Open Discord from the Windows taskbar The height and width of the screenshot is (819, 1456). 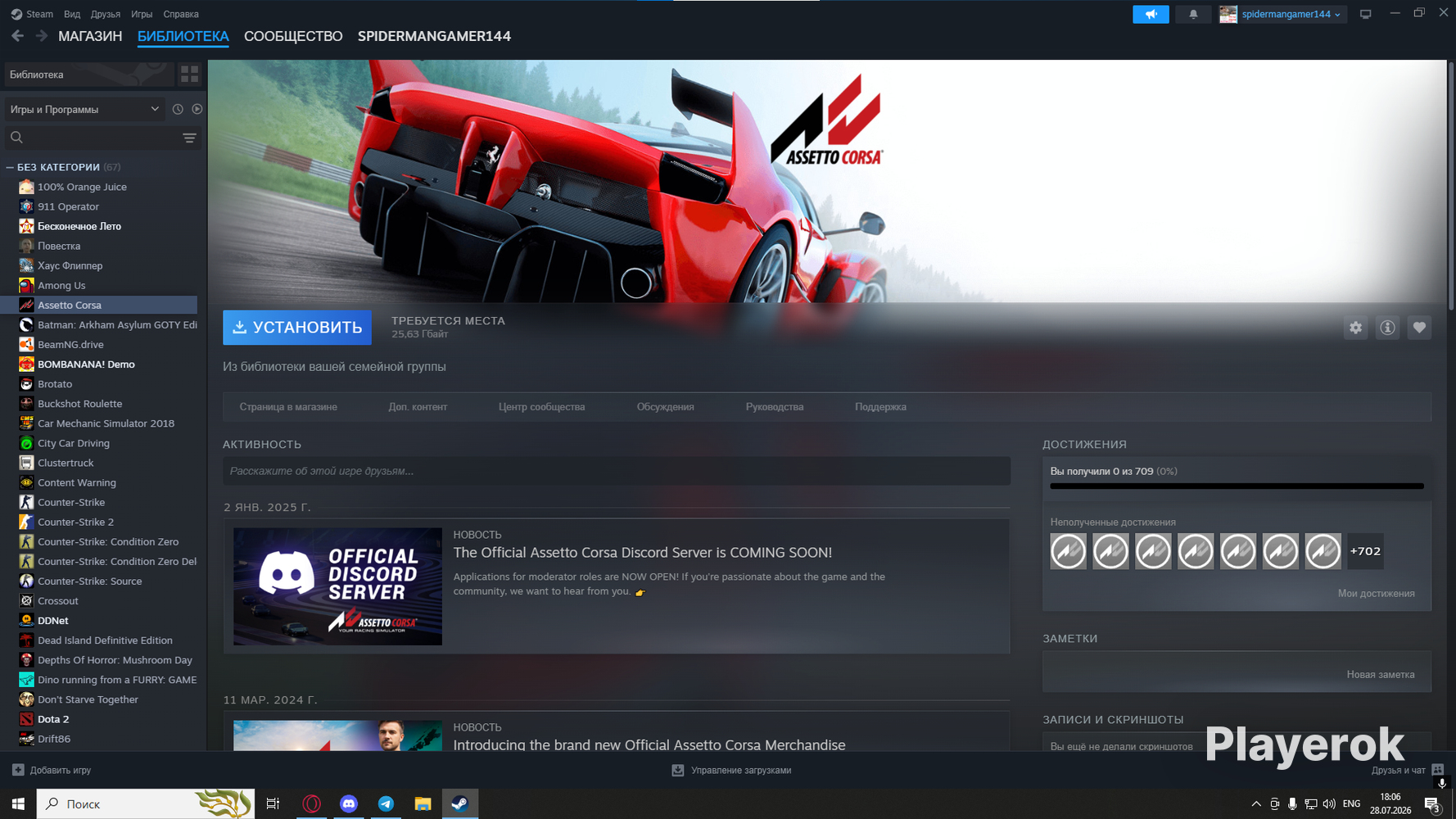[x=349, y=804]
